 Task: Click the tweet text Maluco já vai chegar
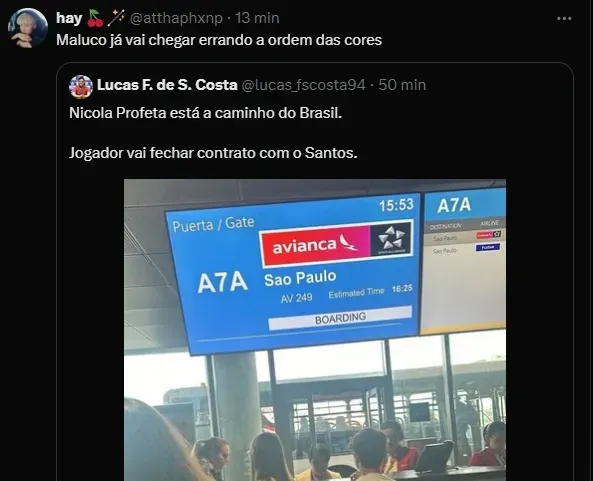click(219, 40)
